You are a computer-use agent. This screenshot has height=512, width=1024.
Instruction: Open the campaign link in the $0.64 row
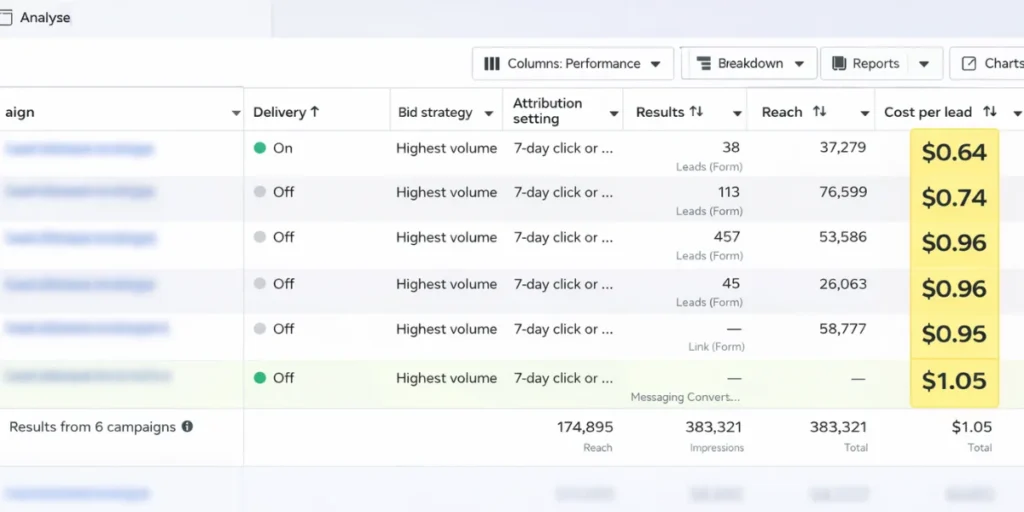tap(79, 149)
